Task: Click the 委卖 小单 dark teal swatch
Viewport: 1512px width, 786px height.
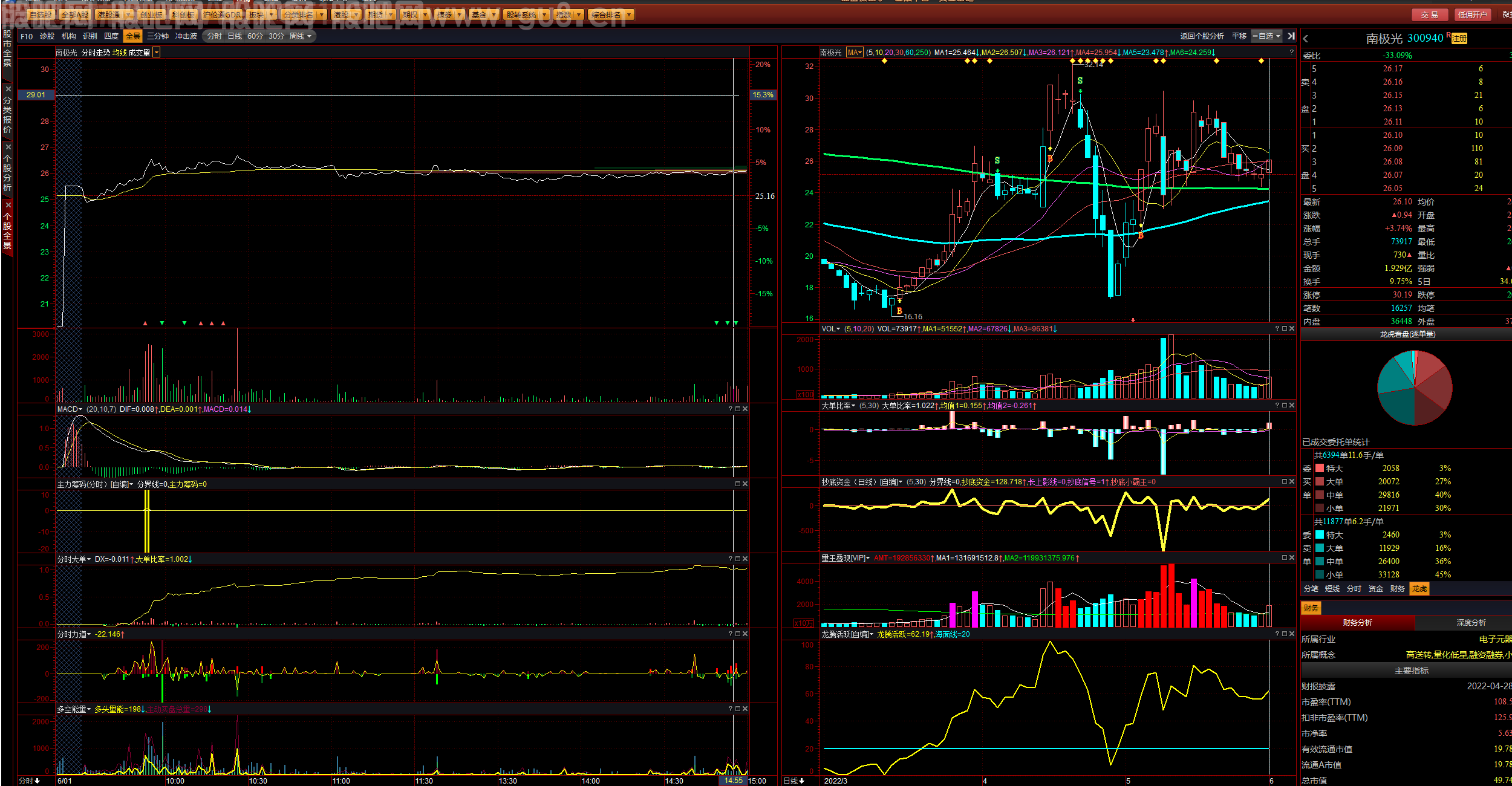Action: (x=1320, y=575)
